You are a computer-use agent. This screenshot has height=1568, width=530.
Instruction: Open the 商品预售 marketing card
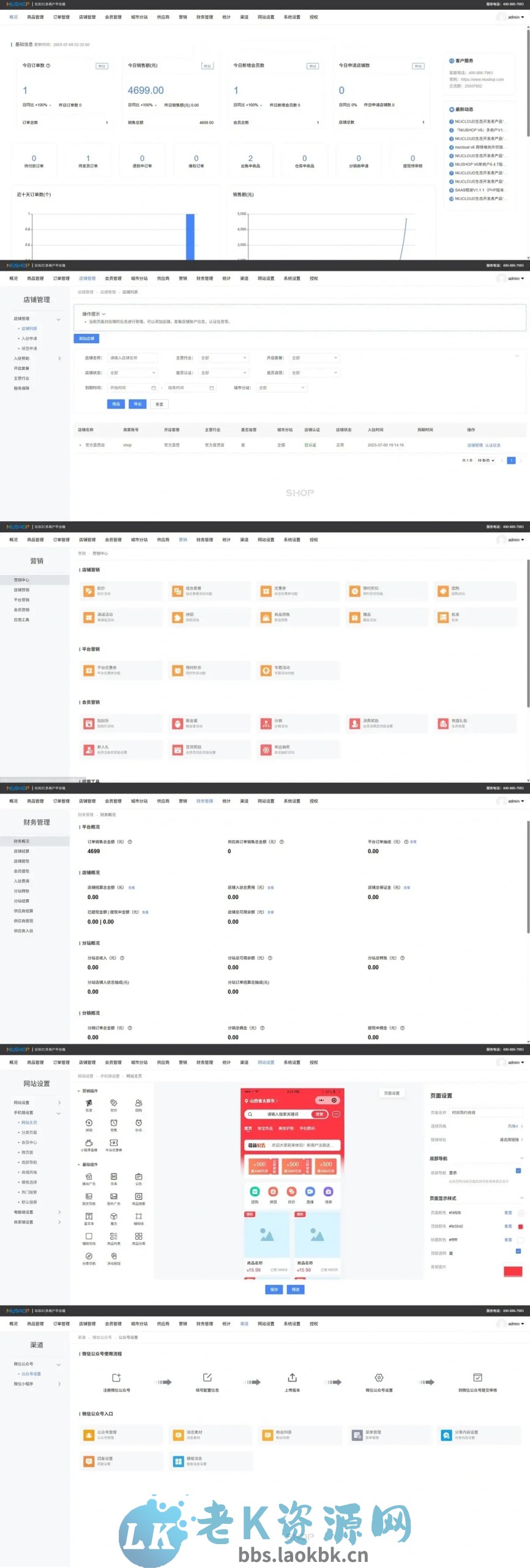(x=298, y=617)
